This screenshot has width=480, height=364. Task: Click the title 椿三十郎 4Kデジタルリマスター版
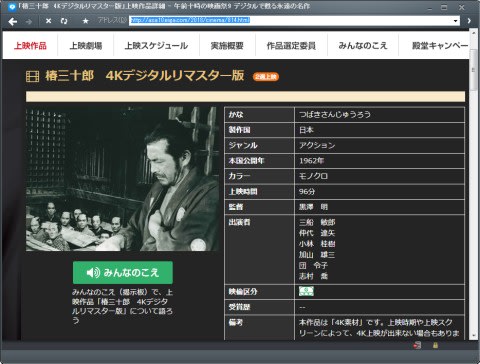tap(144, 76)
